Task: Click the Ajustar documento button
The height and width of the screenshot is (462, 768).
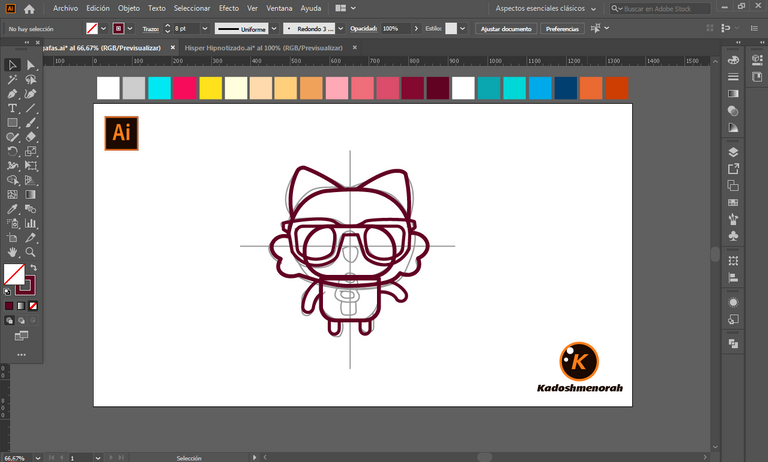Action: [506, 29]
